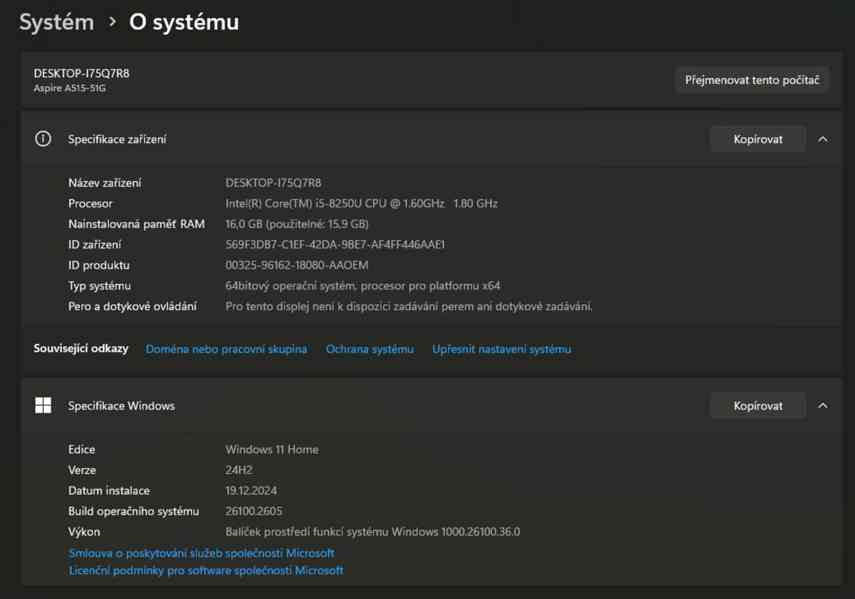Click Systém in the breadcrumb navigation
Image resolution: width=855 pixels, height=599 pixels.
tap(55, 21)
